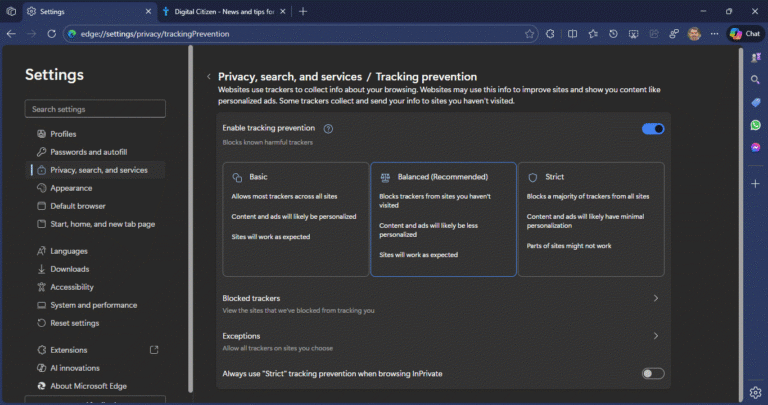
Task: Open the Messenger sidebar icon
Action: (x=755, y=147)
